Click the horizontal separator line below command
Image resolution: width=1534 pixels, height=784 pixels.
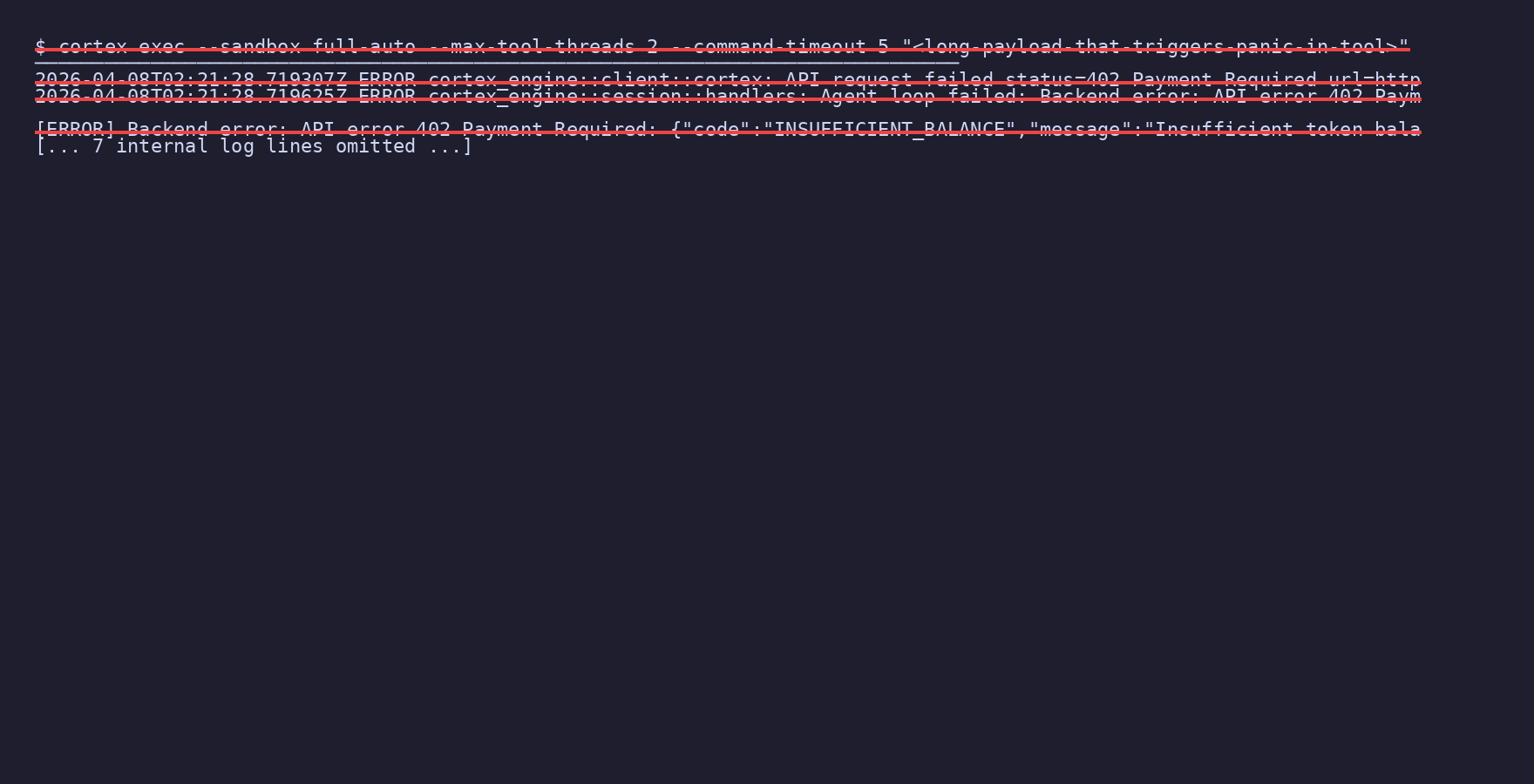pyautogui.click(x=497, y=64)
